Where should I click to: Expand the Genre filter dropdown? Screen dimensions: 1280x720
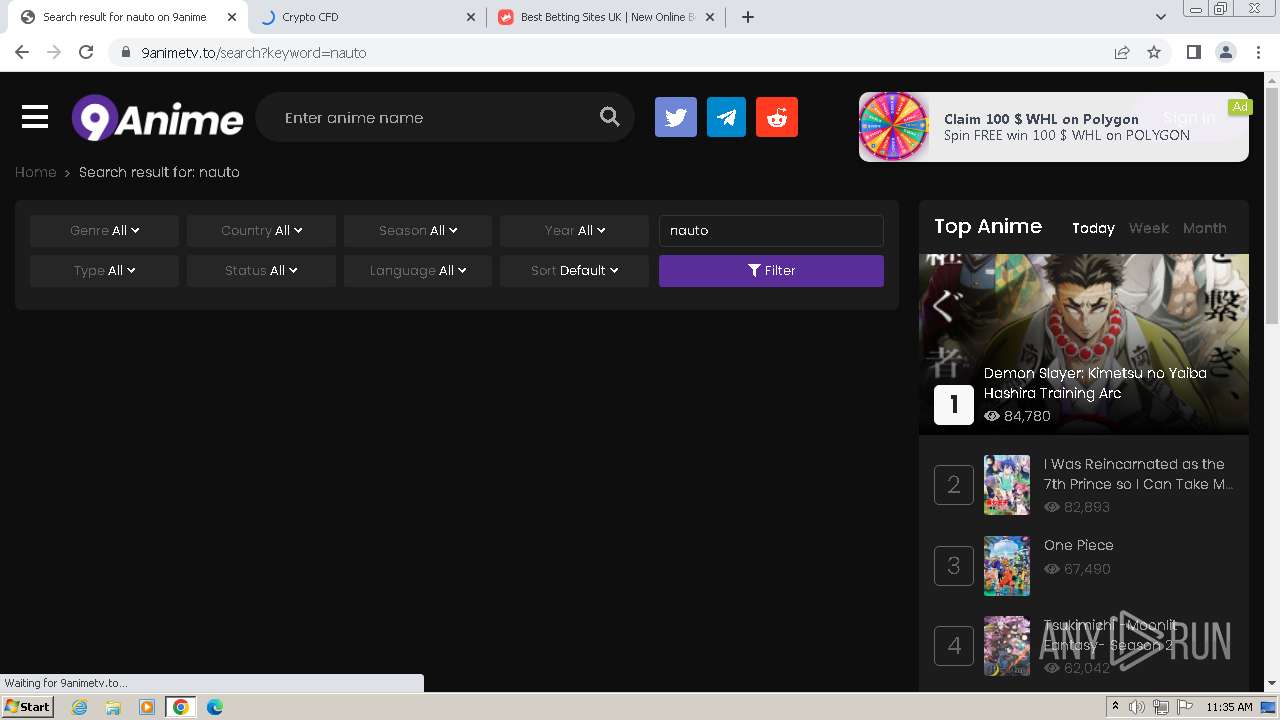104,230
